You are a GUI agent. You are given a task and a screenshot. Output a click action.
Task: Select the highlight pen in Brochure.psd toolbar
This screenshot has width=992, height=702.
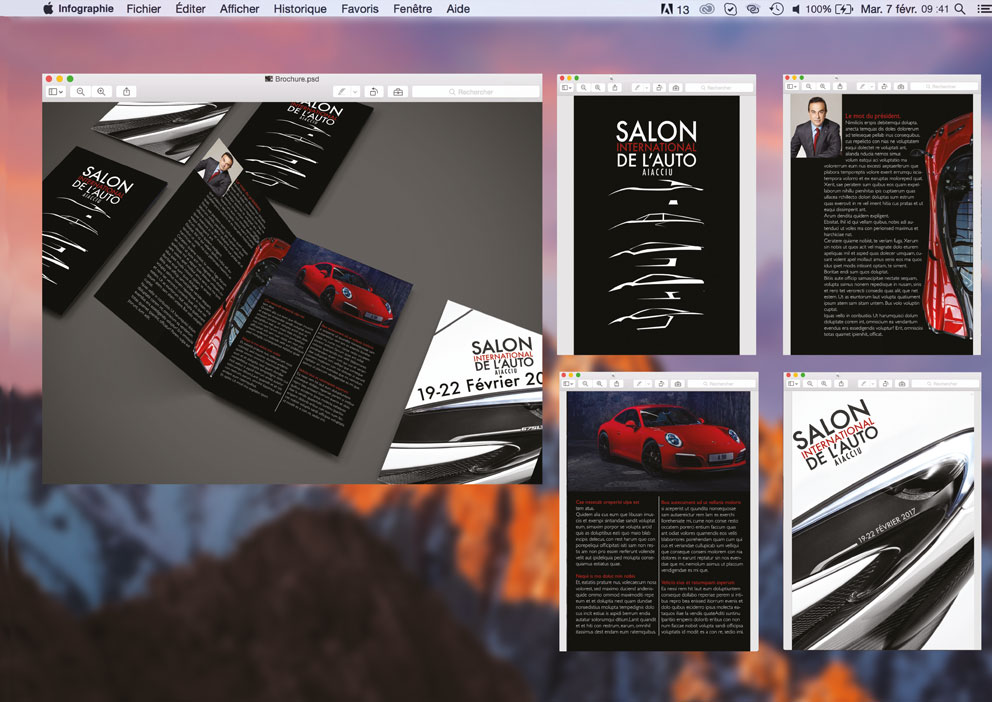342,92
